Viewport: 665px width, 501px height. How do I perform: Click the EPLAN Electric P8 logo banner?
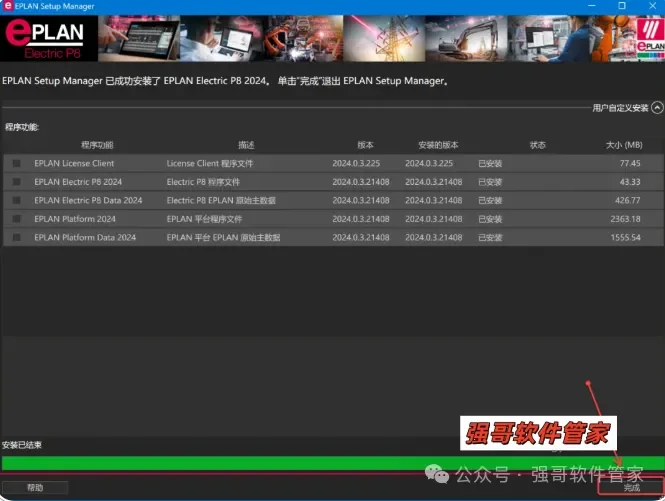tap(49, 39)
